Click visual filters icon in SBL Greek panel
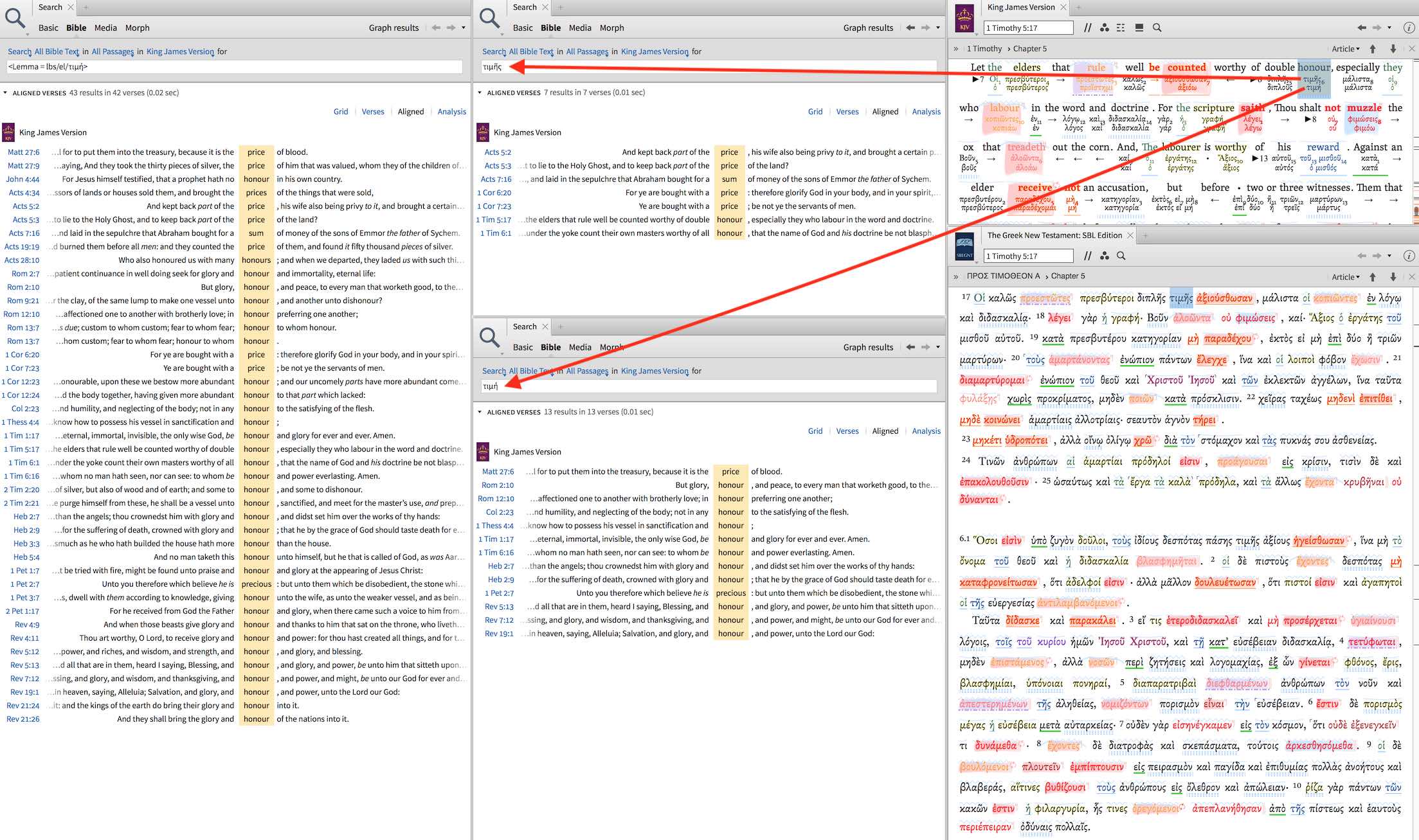The image size is (1419, 840). pyautogui.click(x=1105, y=256)
